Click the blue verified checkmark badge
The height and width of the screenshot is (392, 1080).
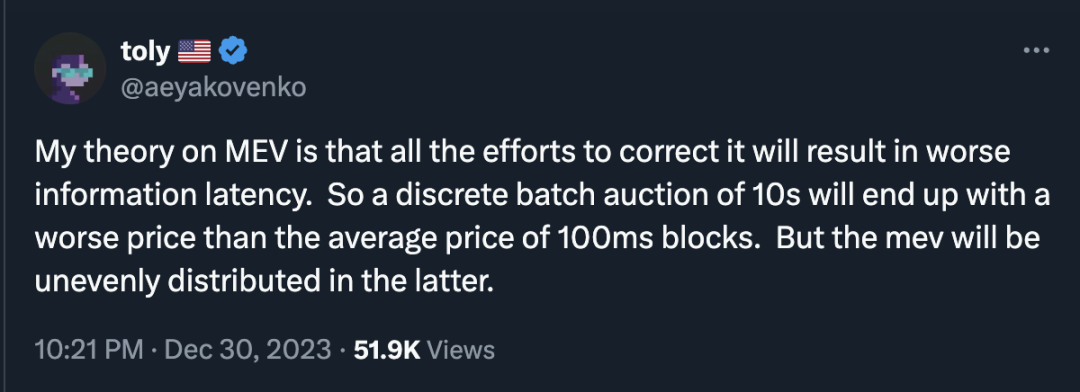coord(233,51)
